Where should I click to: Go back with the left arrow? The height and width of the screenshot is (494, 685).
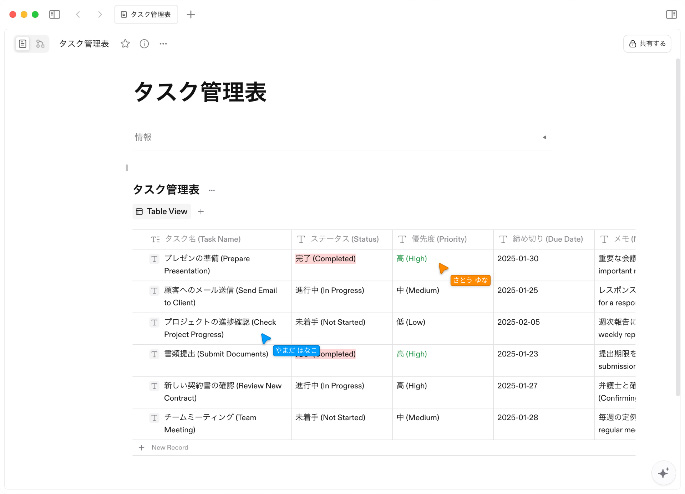78,15
